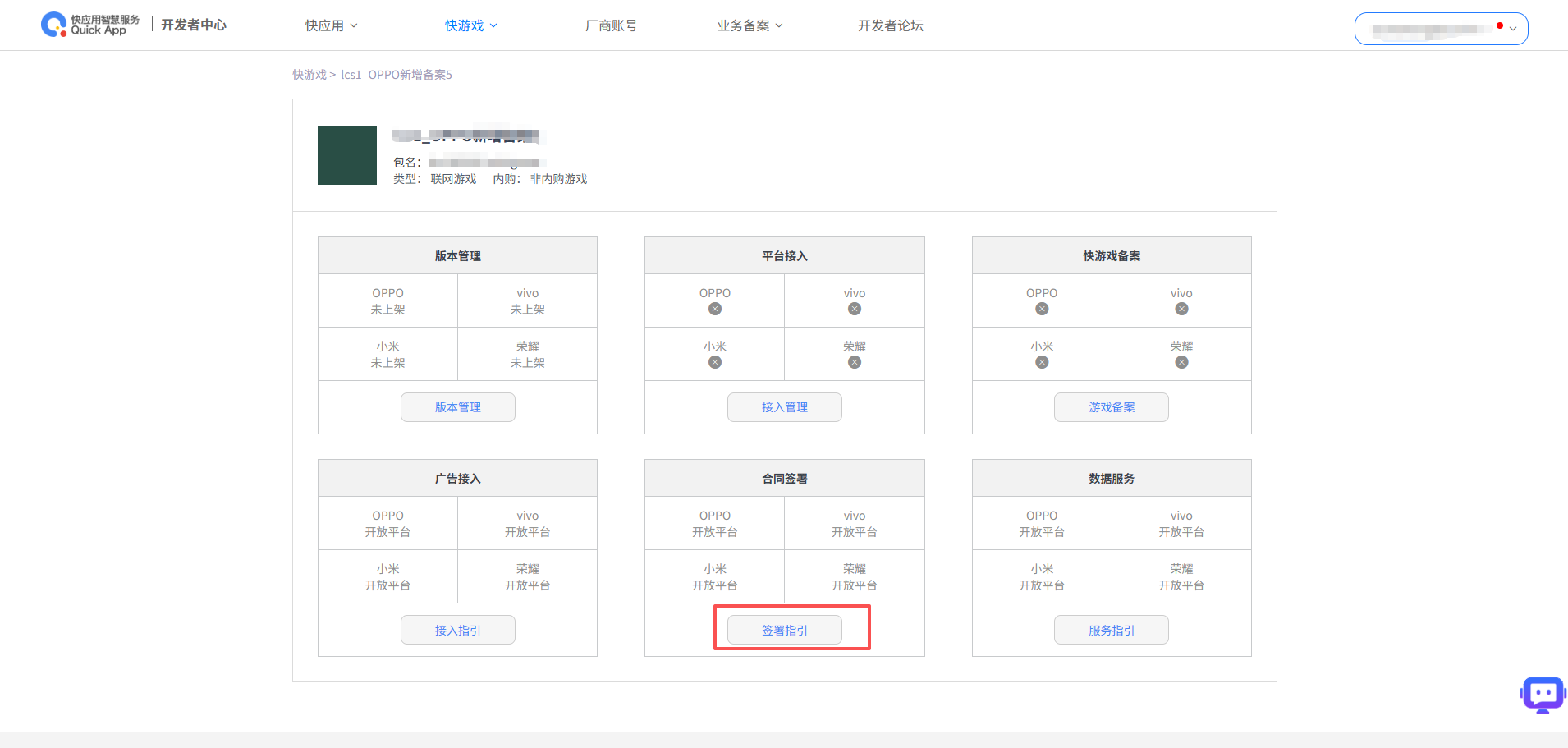This screenshot has height=748, width=1568.
Task: Click the Quick App logo icon
Action: (x=54, y=25)
